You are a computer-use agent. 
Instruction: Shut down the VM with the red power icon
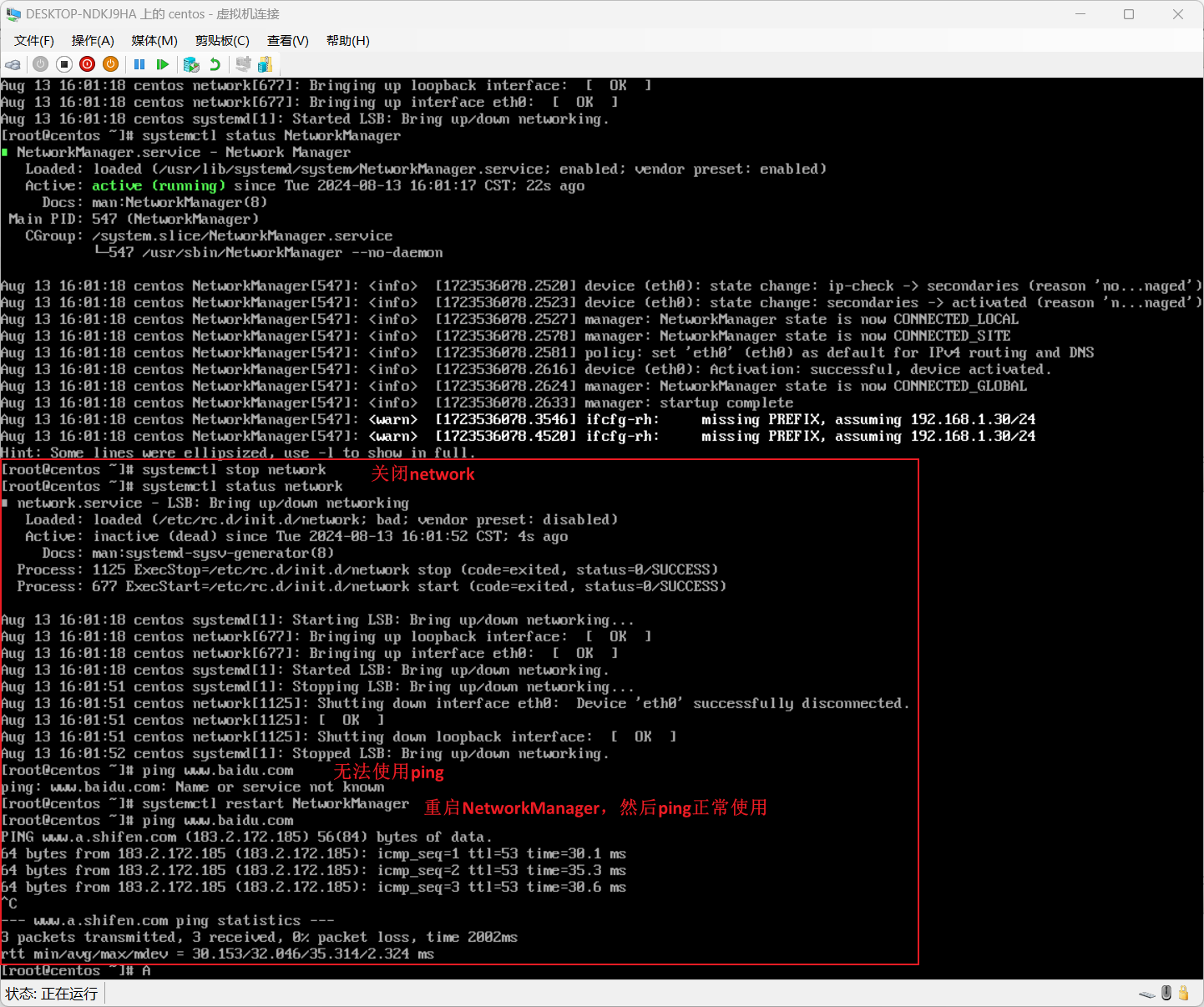(x=87, y=64)
